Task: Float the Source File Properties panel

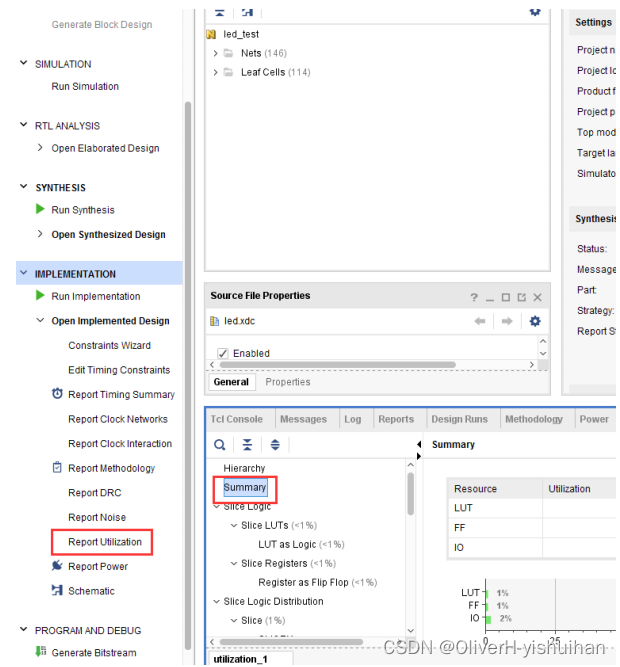Action: point(521,297)
